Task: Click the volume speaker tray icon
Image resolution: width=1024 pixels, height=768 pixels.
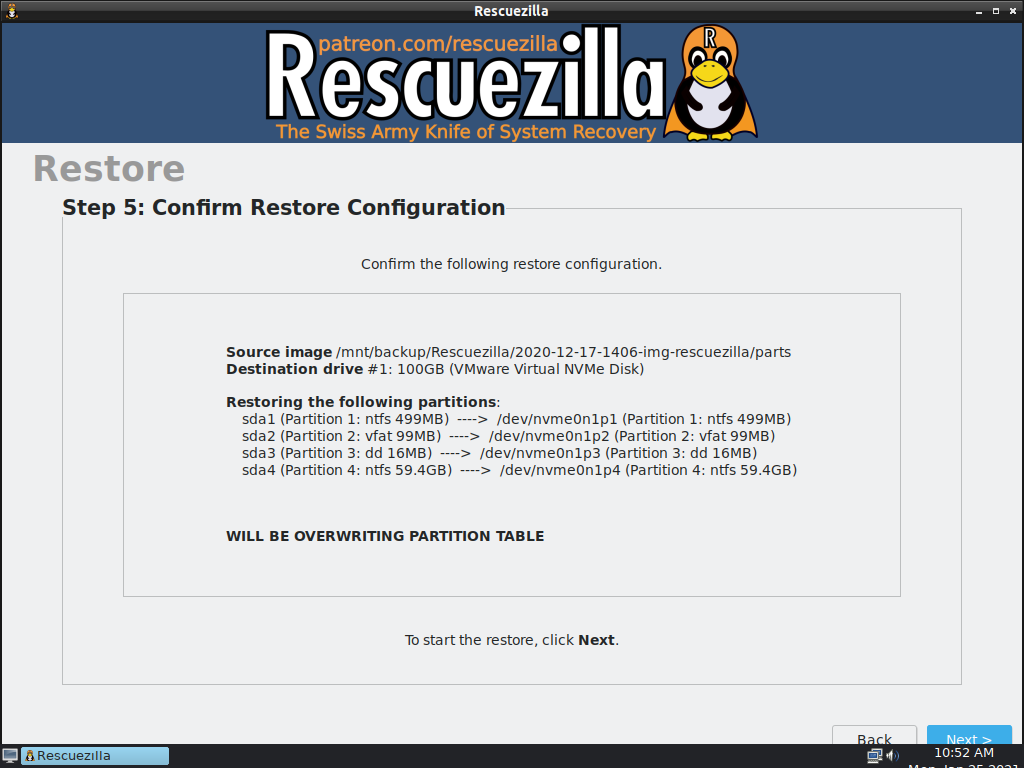Action: pyautogui.click(x=893, y=756)
